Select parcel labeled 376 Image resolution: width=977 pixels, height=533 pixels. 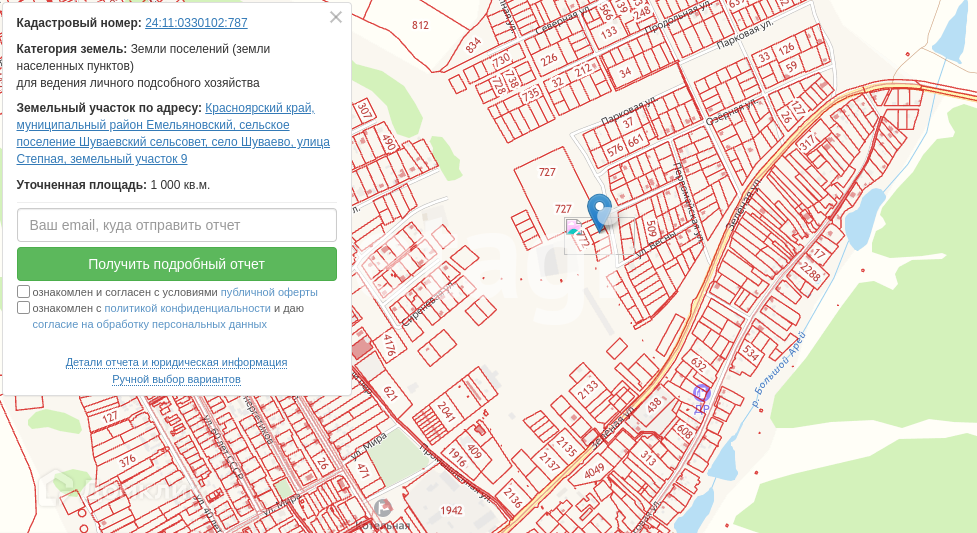tap(127, 461)
